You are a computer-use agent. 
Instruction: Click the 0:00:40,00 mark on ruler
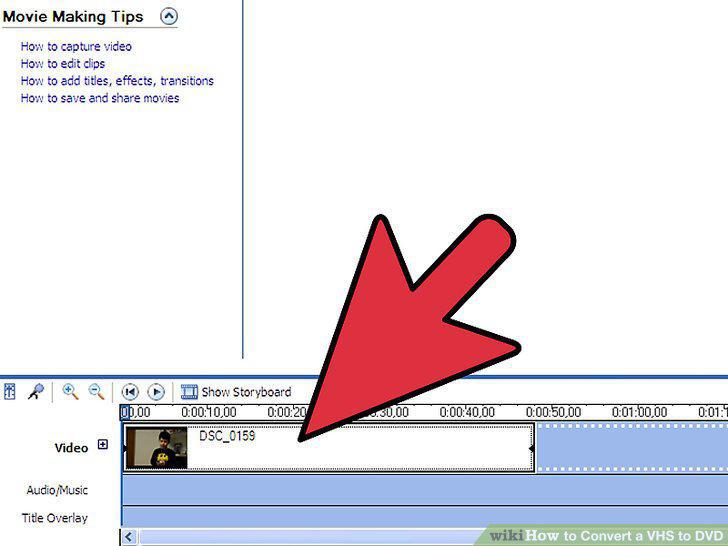(x=467, y=412)
